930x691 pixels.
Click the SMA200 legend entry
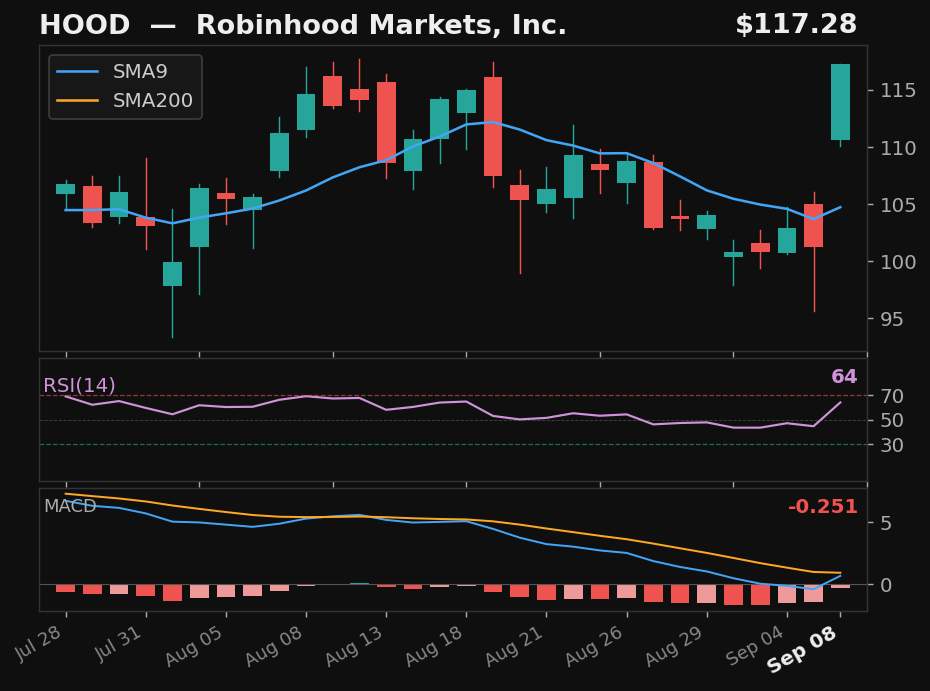point(124,100)
